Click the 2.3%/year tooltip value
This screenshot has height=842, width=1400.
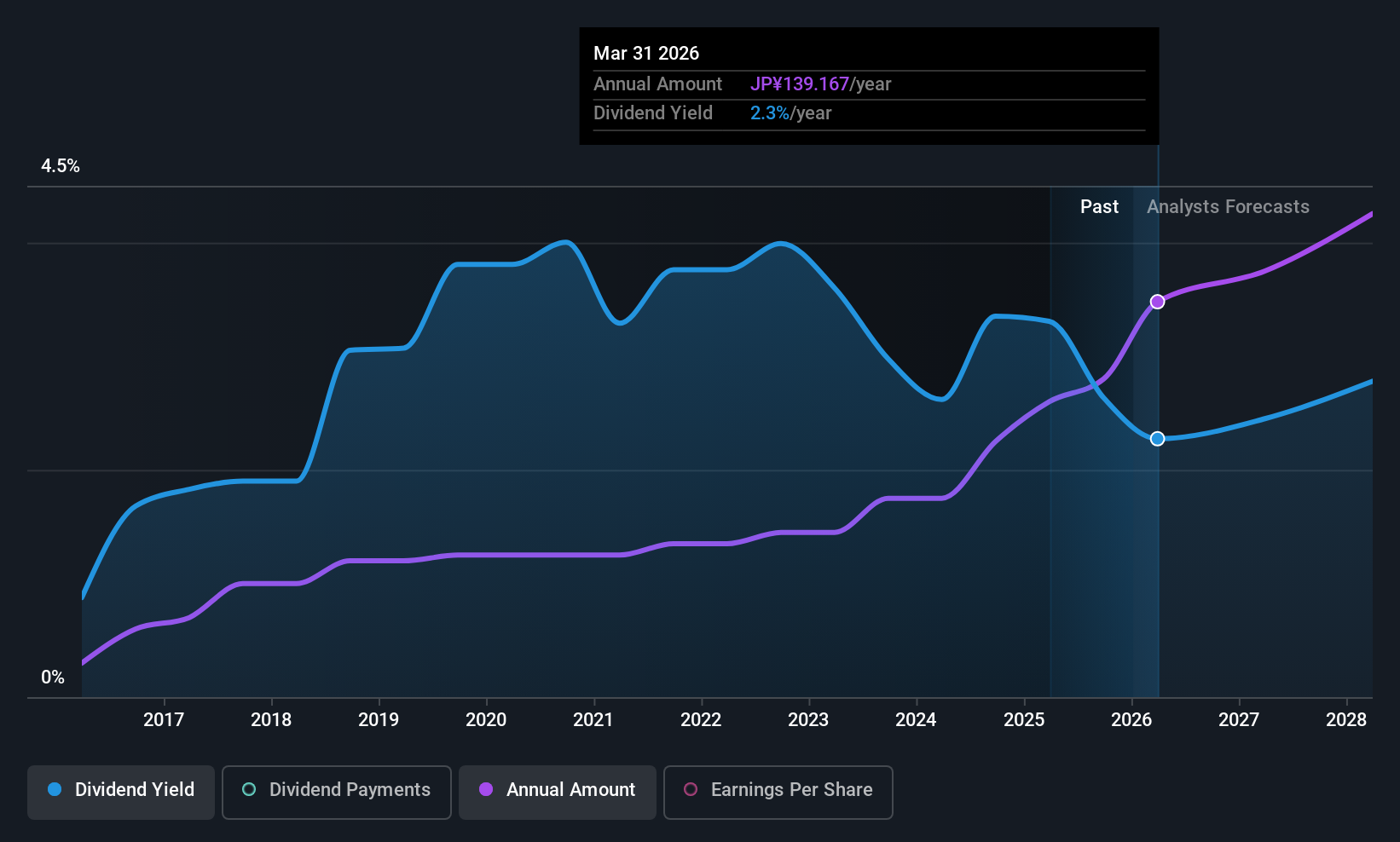(790, 112)
